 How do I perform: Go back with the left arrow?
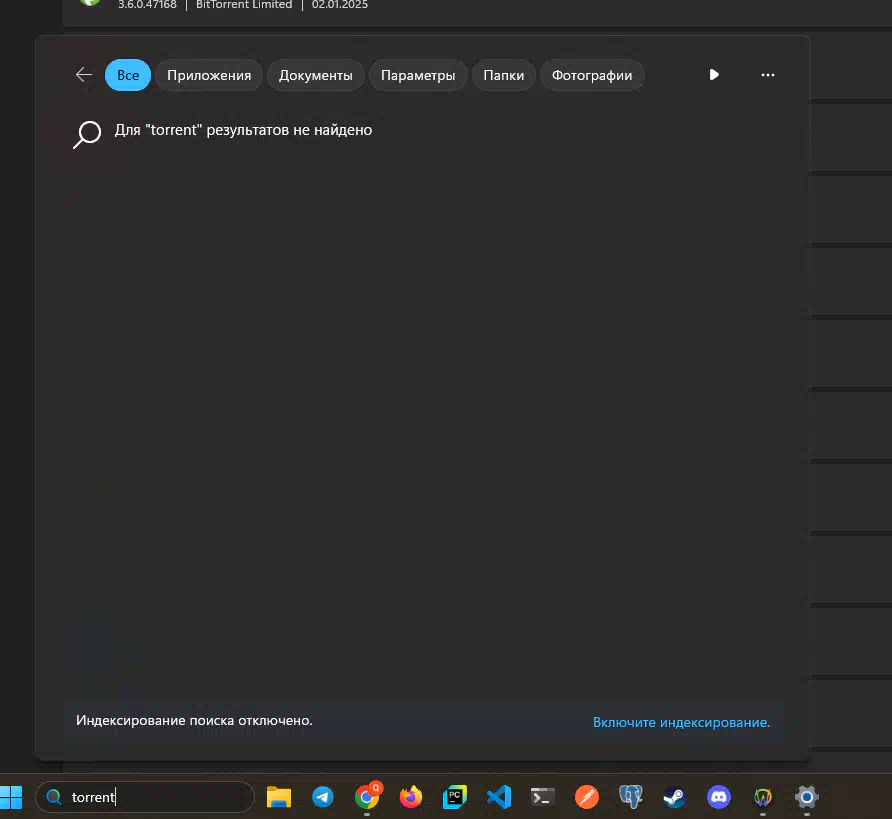(84, 75)
